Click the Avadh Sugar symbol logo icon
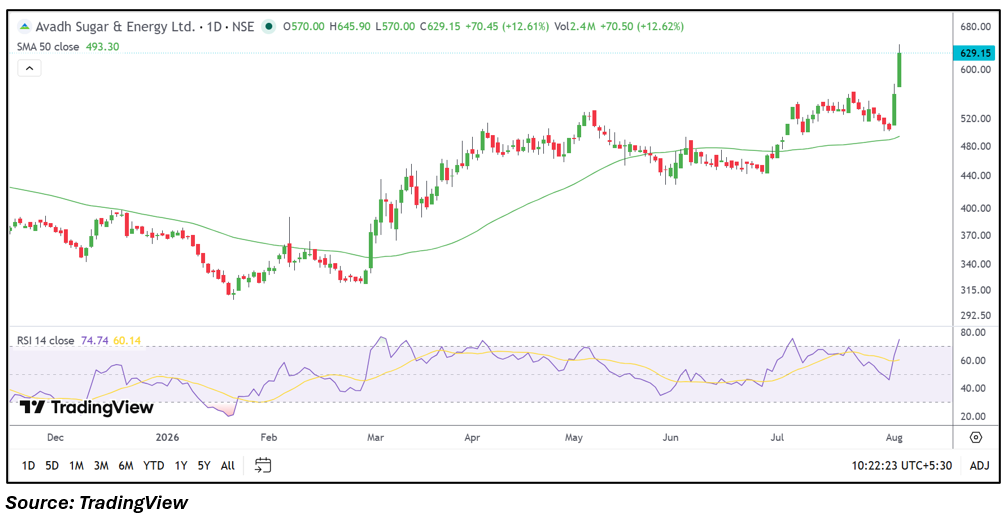 (24, 27)
